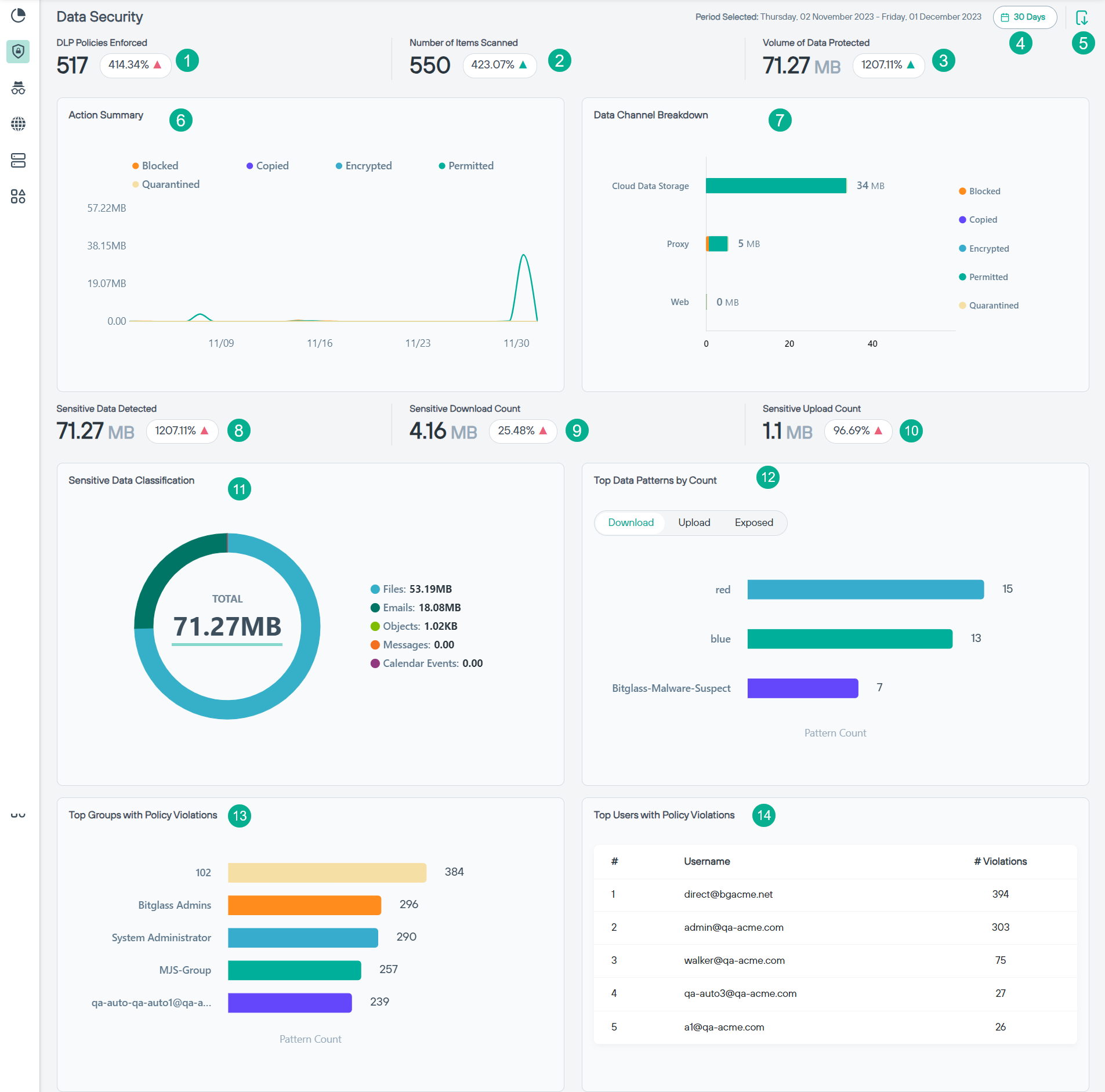Toggle Encrypted series in Action Summary legend
This screenshot has height=1092, width=1105.
[364, 166]
